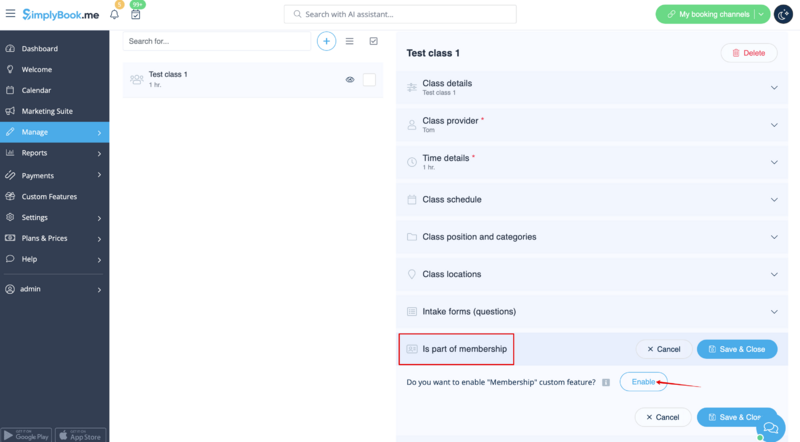The image size is (800, 442).
Task: Expand Class position and categories section
Action: 592,237
